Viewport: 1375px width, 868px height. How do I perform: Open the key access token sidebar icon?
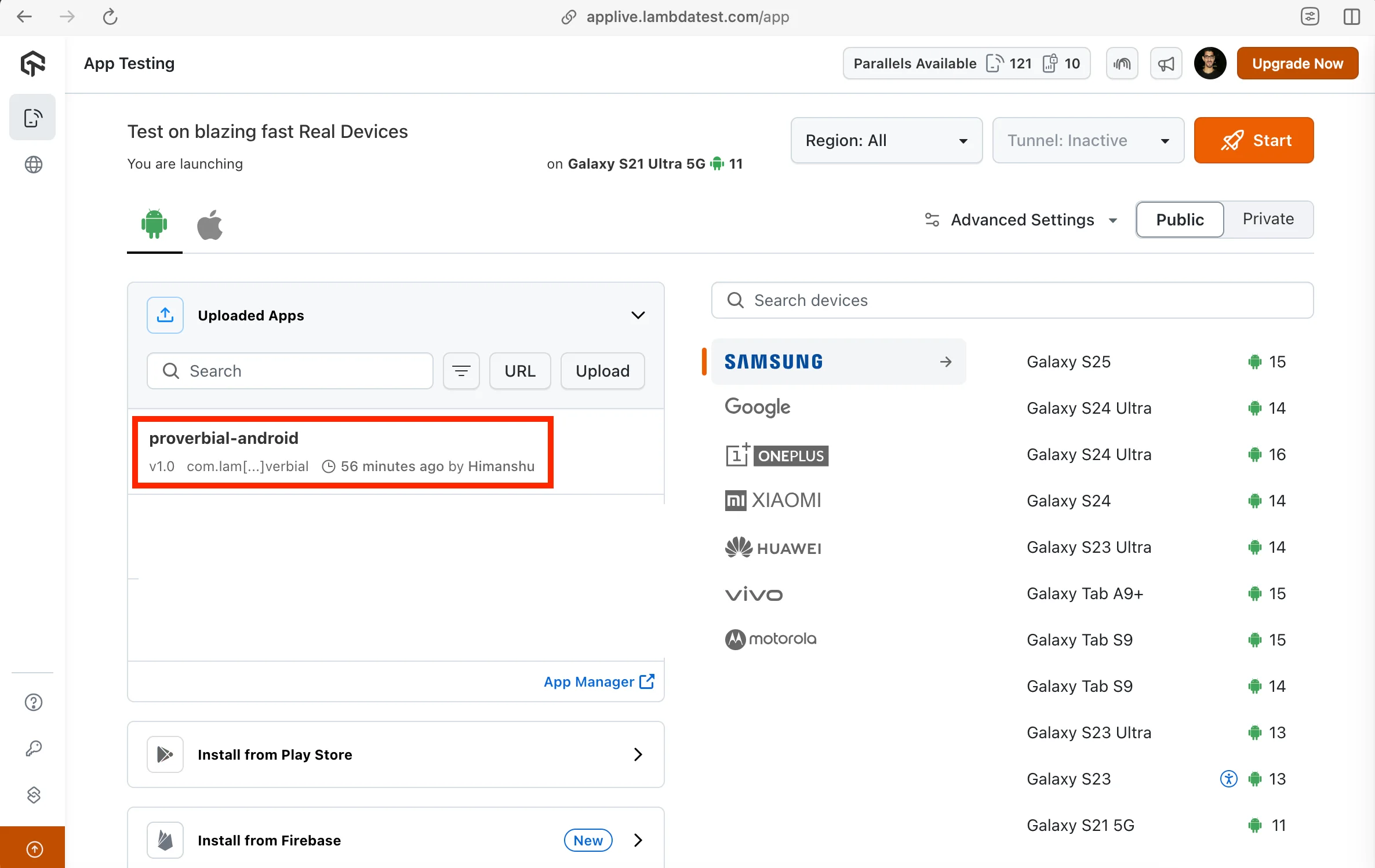point(34,749)
